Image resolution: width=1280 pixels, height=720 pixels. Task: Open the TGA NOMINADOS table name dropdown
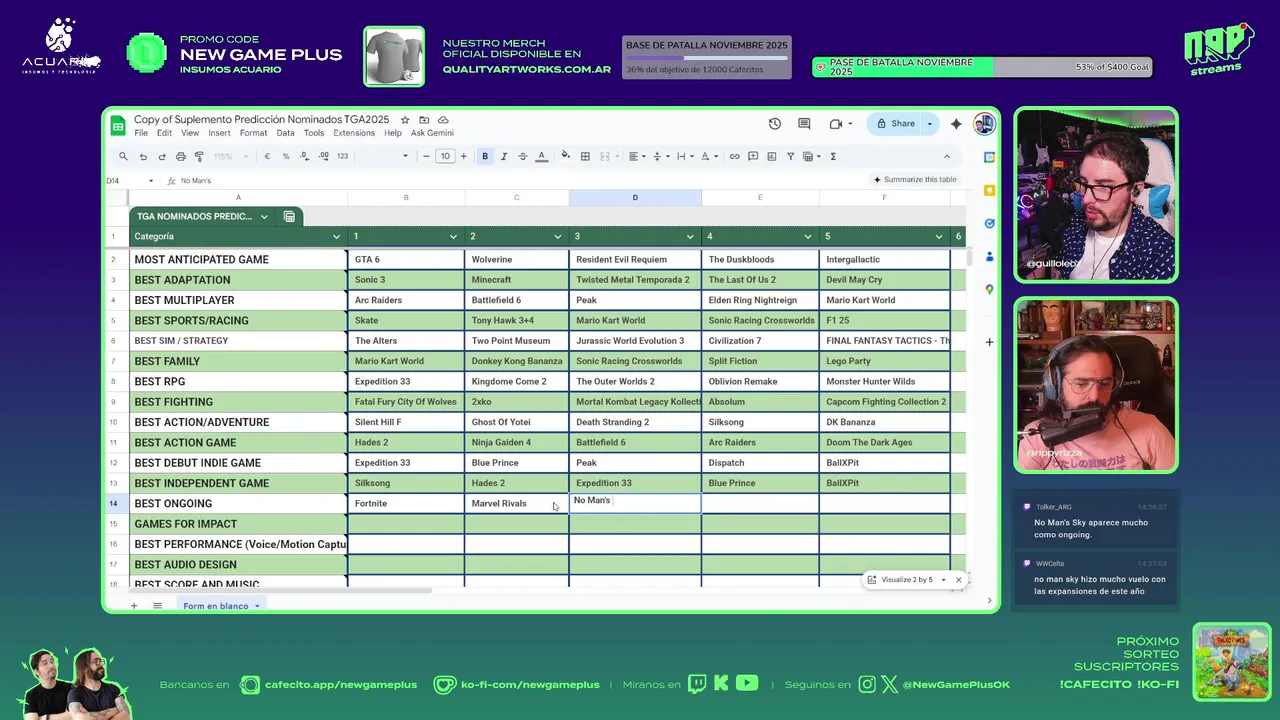(264, 216)
